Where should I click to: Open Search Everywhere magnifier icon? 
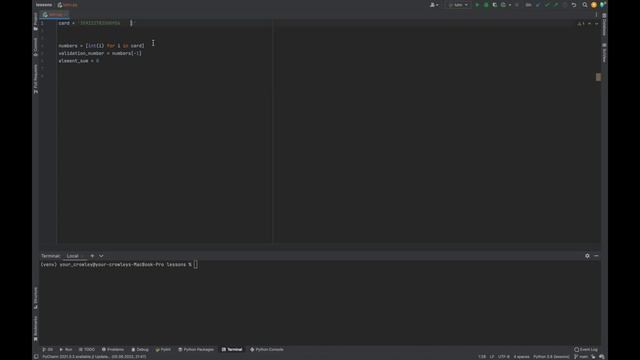coord(584,5)
